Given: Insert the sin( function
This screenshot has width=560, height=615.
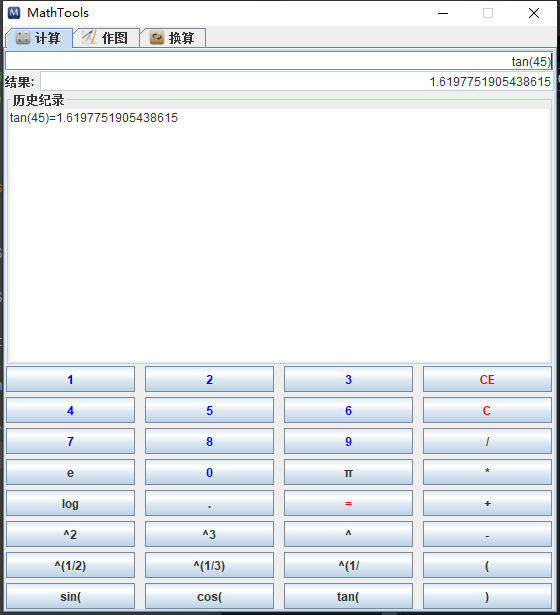Looking at the screenshot, I should click(x=71, y=596).
